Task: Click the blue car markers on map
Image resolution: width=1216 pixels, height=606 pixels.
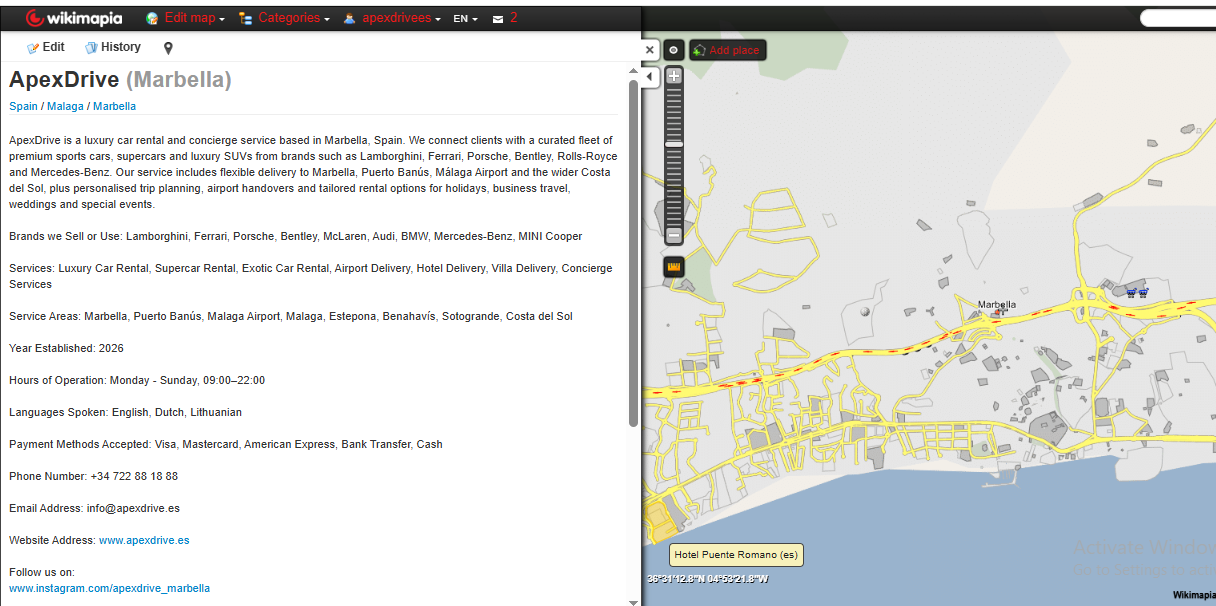Action: (1137, 292)
